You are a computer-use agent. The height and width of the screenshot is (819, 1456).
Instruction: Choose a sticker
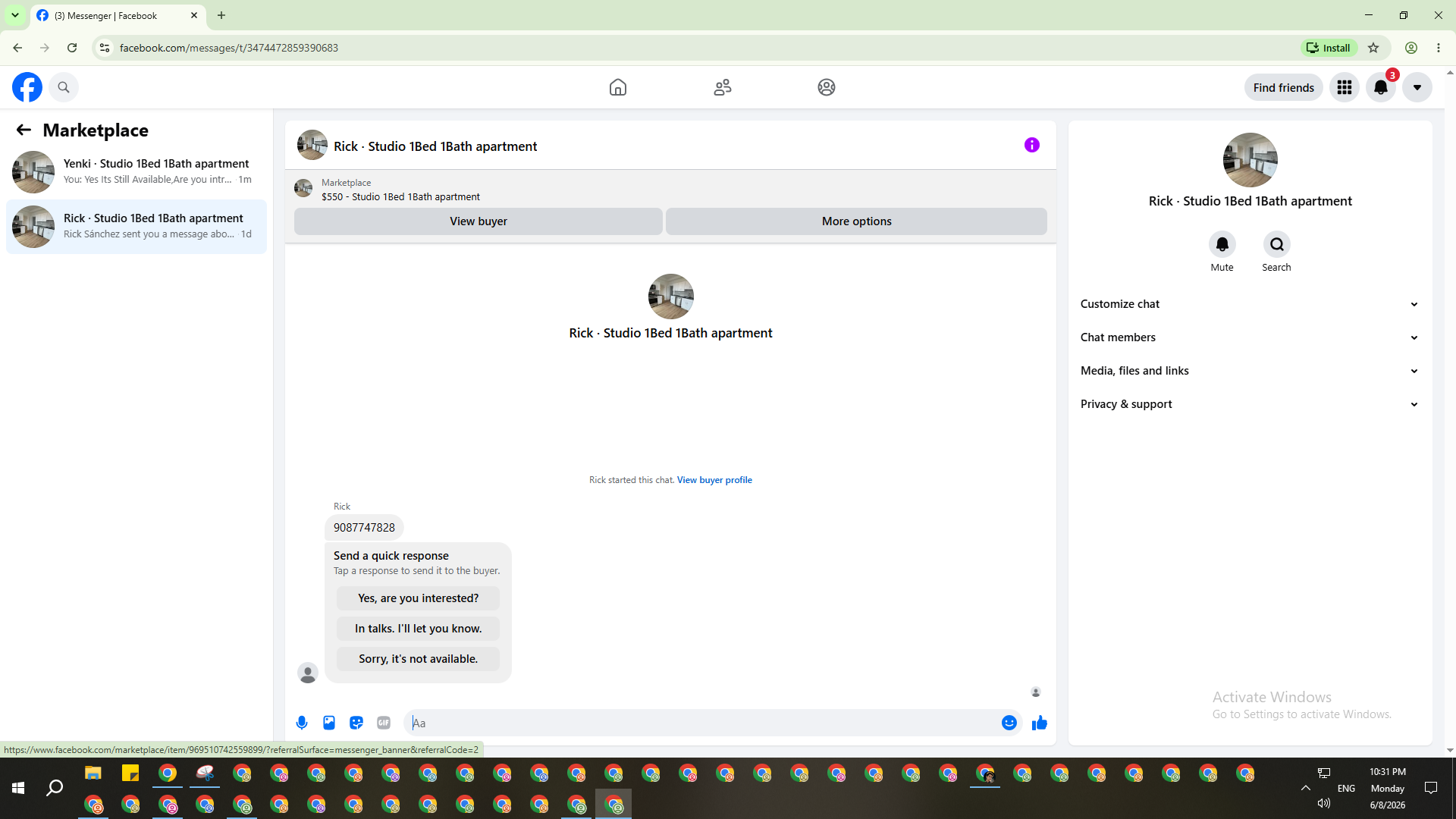tap(356, 723)
